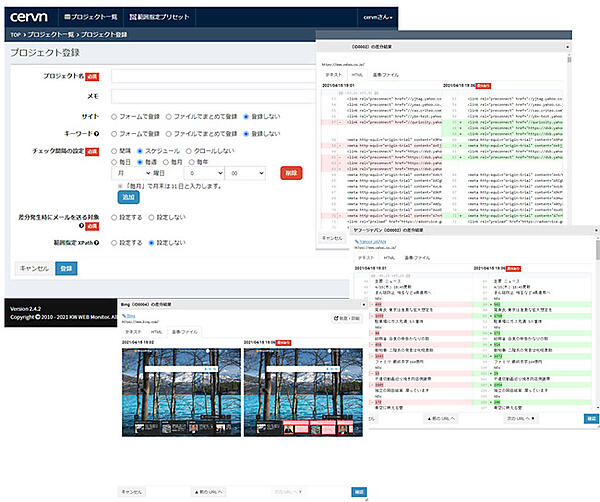Click the blue 追加 button
600x502 pixels.
click(x=129, y=198)
